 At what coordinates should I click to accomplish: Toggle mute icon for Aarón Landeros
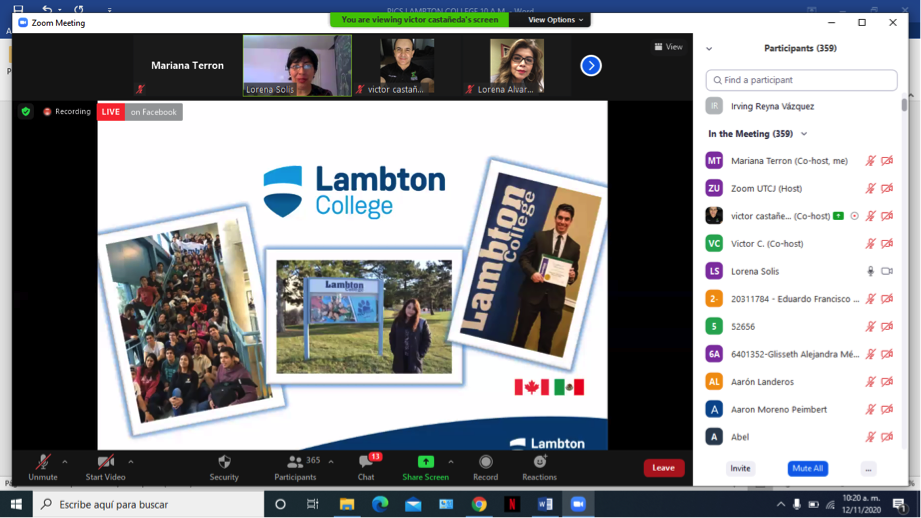tap(870, 382)
